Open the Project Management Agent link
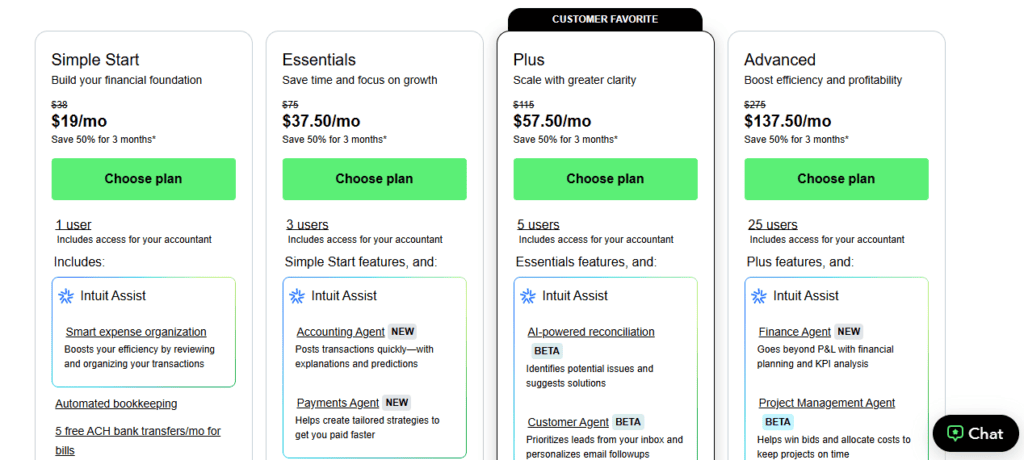Viewport: 1024px width, 460px height. pos(827,403)
